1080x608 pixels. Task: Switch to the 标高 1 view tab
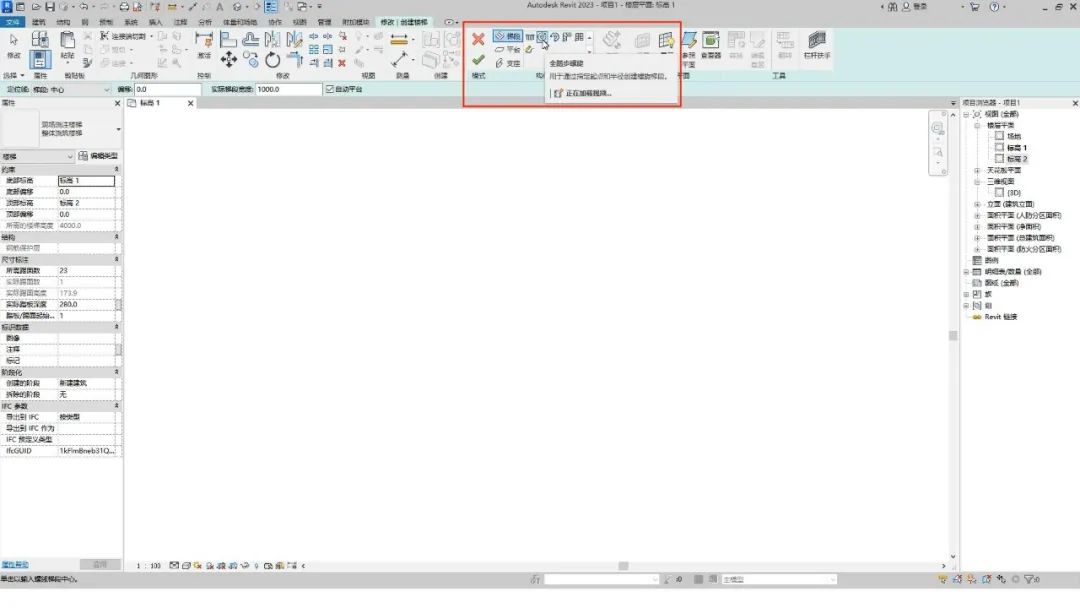click(149, 103)
